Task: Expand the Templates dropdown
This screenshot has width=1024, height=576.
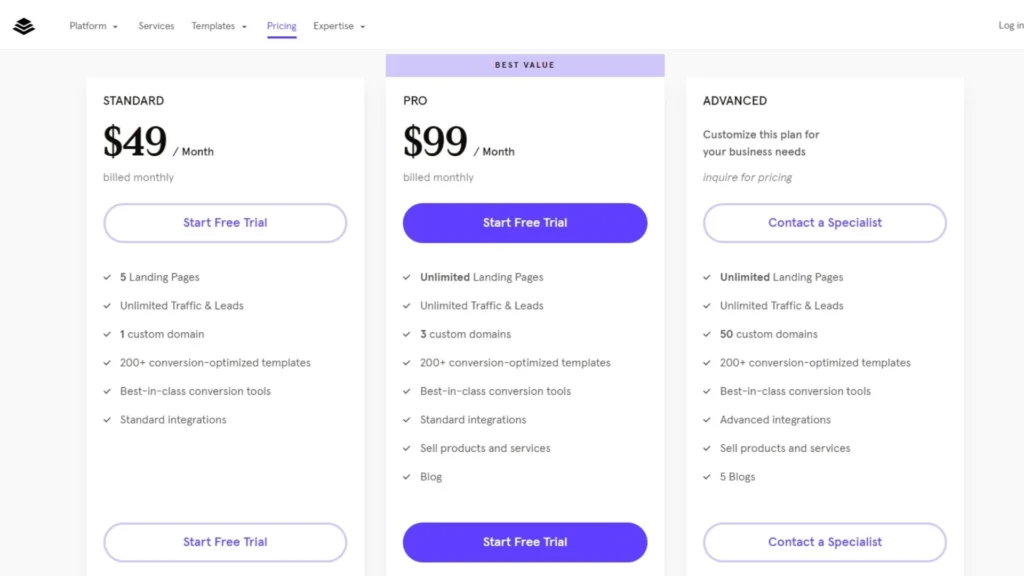Action: coord(218,26)
